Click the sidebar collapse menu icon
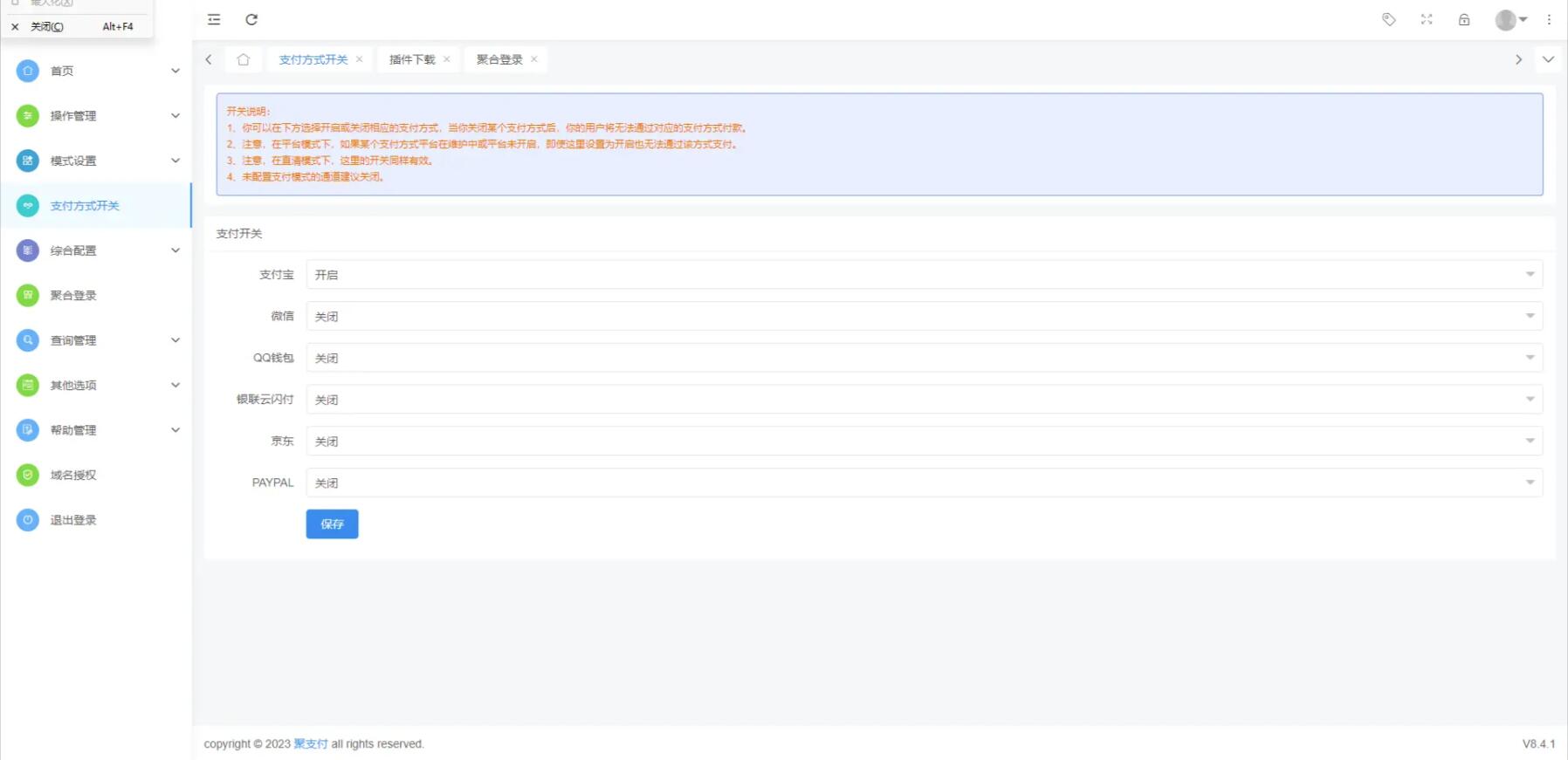The height and width of the screenshot is (760, 1568). click(214, 19)
